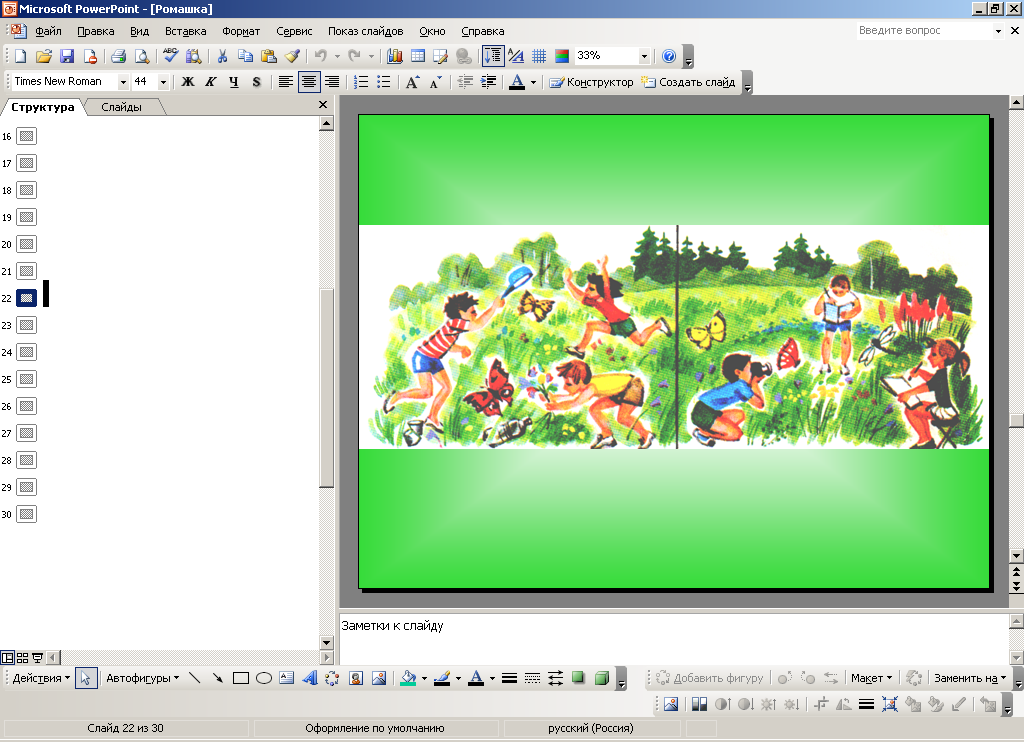This screenshot has height=742, width=1024.
Task: Click the Заметки к слайду notes field
Action: (x=674, y=639)
